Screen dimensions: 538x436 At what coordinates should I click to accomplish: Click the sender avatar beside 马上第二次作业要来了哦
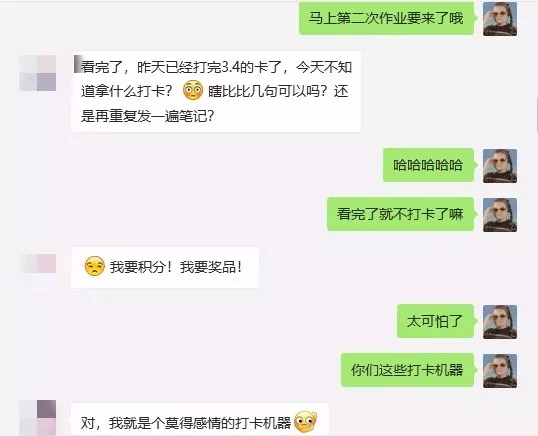pyautogui.click(x=500, y=19)
